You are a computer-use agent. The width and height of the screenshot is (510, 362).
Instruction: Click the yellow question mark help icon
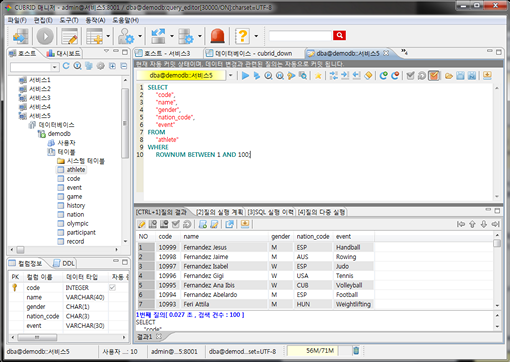tap(243, 36)
